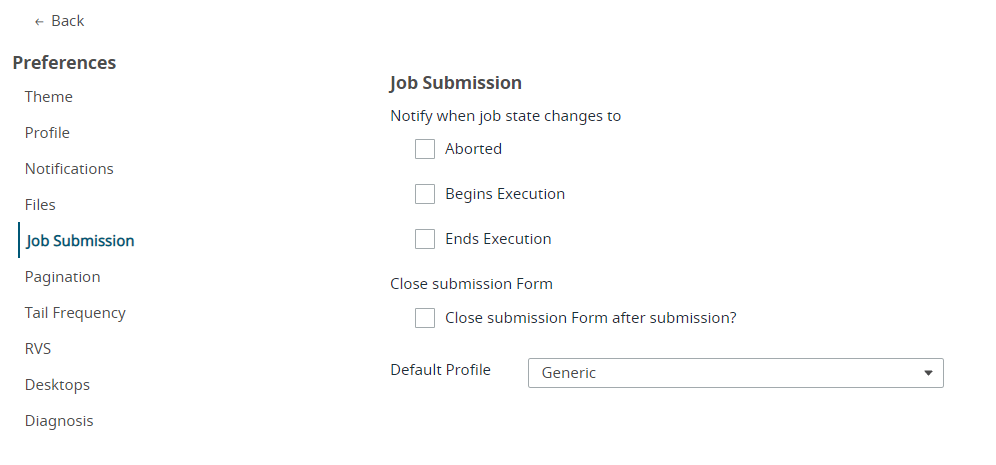Click the Aborted checkbox label
Viewport: 996px width, 465px height.
[x=473, y=149]
